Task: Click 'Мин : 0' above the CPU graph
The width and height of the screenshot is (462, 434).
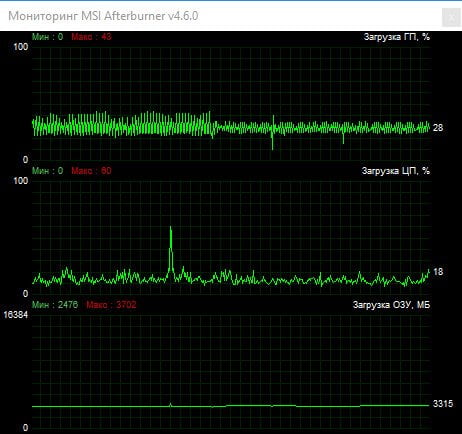Action: [47, 171]
